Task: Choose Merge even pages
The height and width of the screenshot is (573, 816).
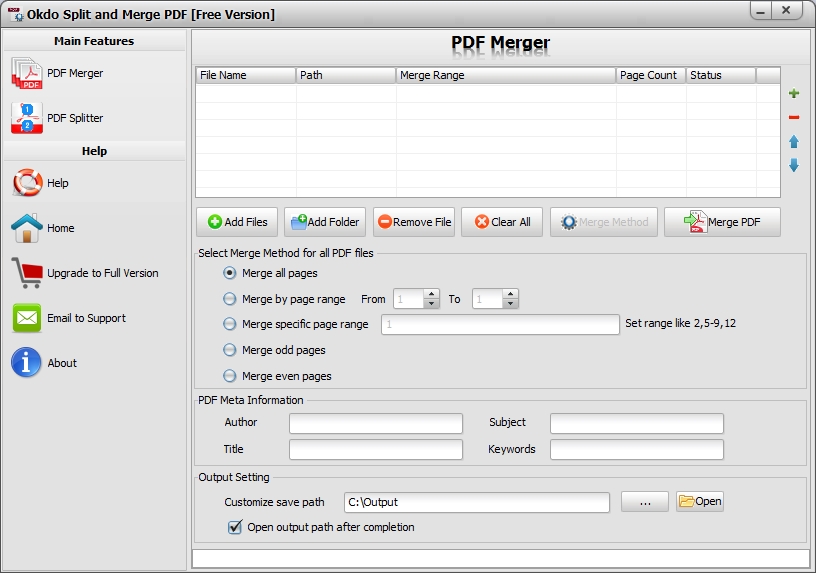Action: (x=230, y=376)
